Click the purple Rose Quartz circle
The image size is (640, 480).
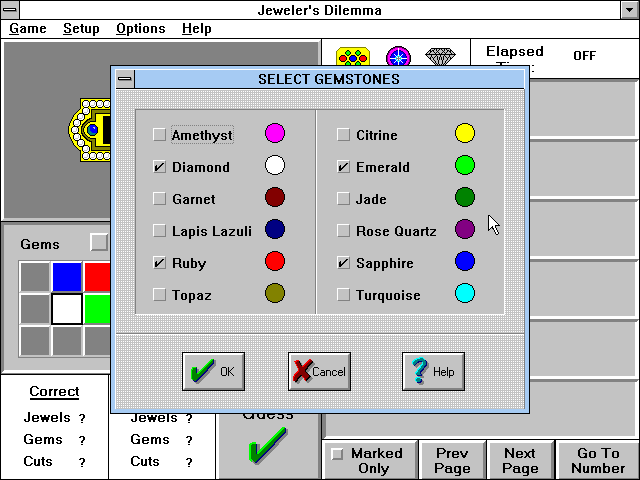pyautogui.click(x=465, y=229)
